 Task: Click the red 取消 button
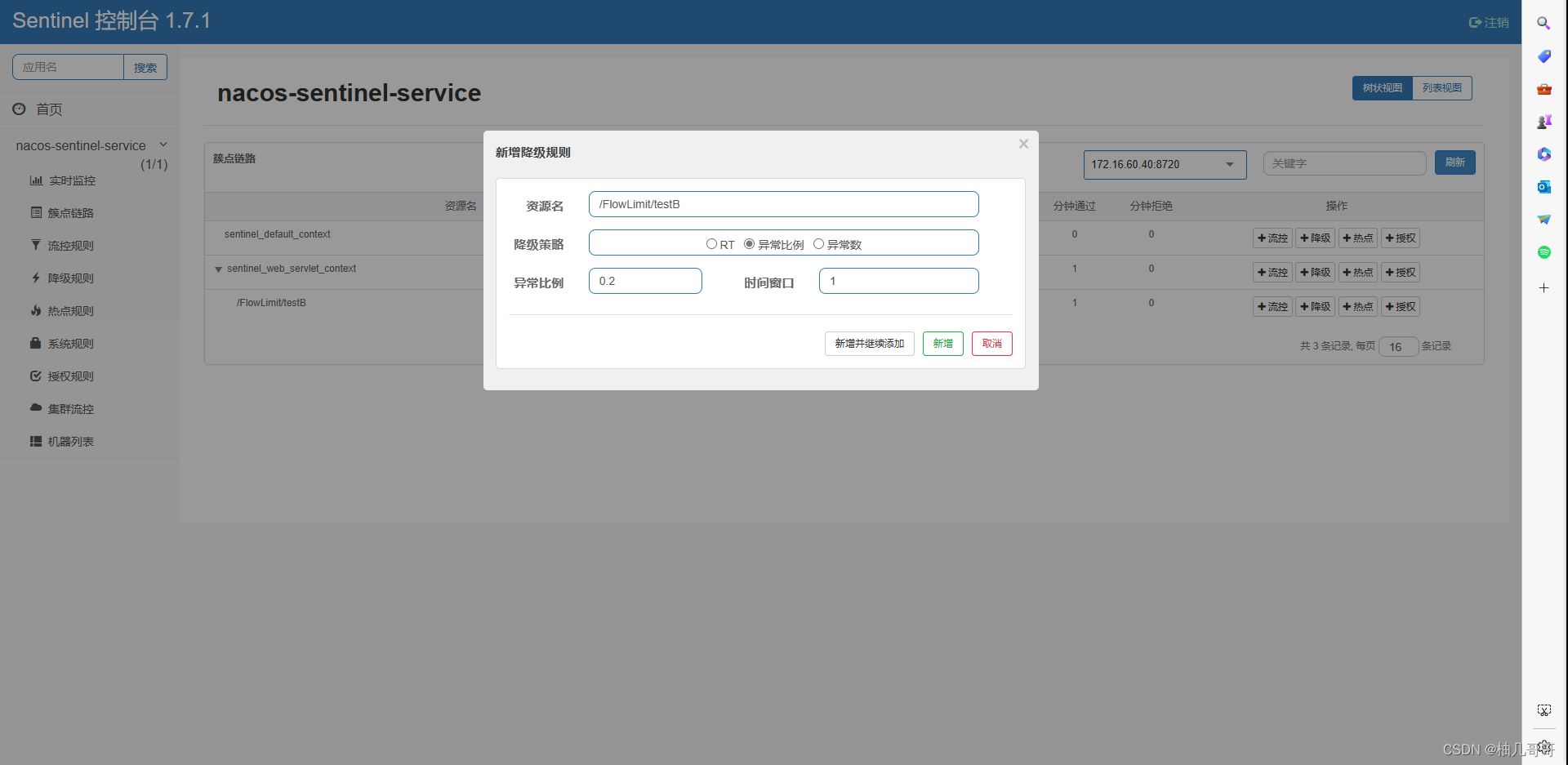tap(991, 344)
